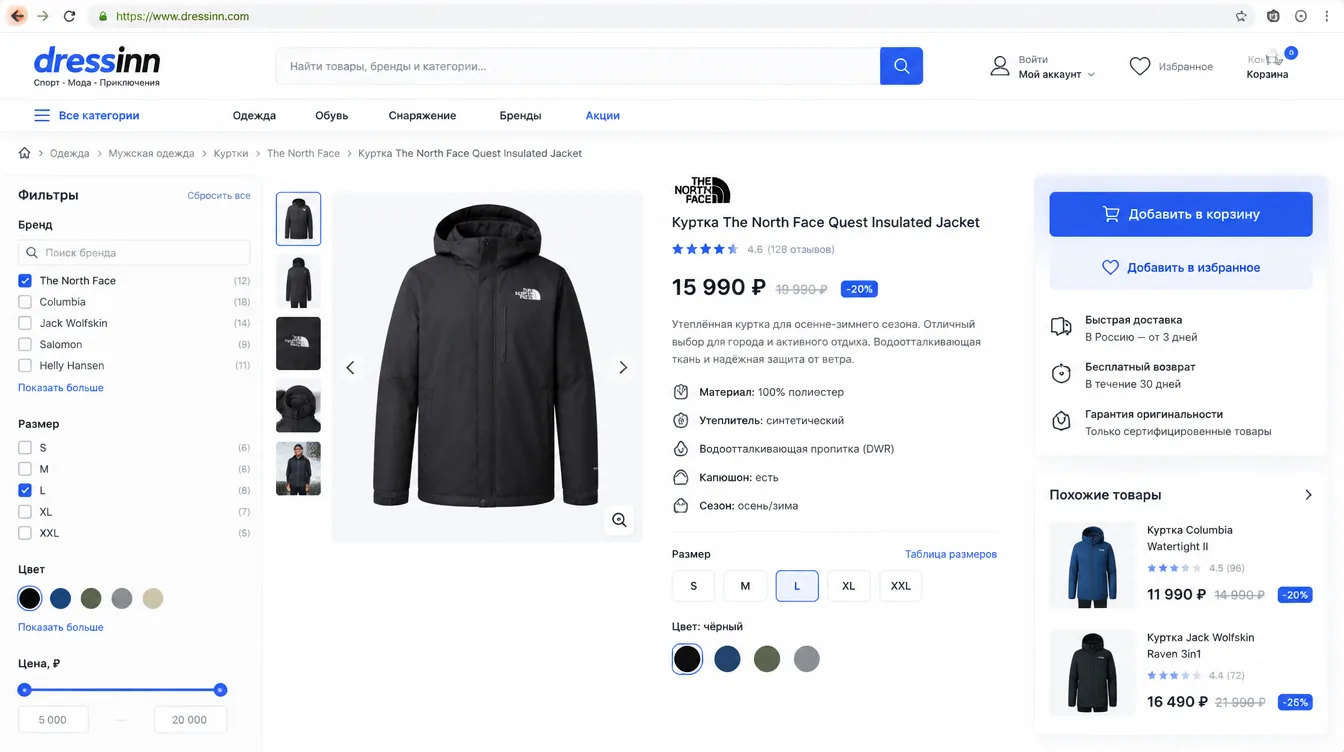Click the originality guarantee icon

click(x=1061, y=421)
